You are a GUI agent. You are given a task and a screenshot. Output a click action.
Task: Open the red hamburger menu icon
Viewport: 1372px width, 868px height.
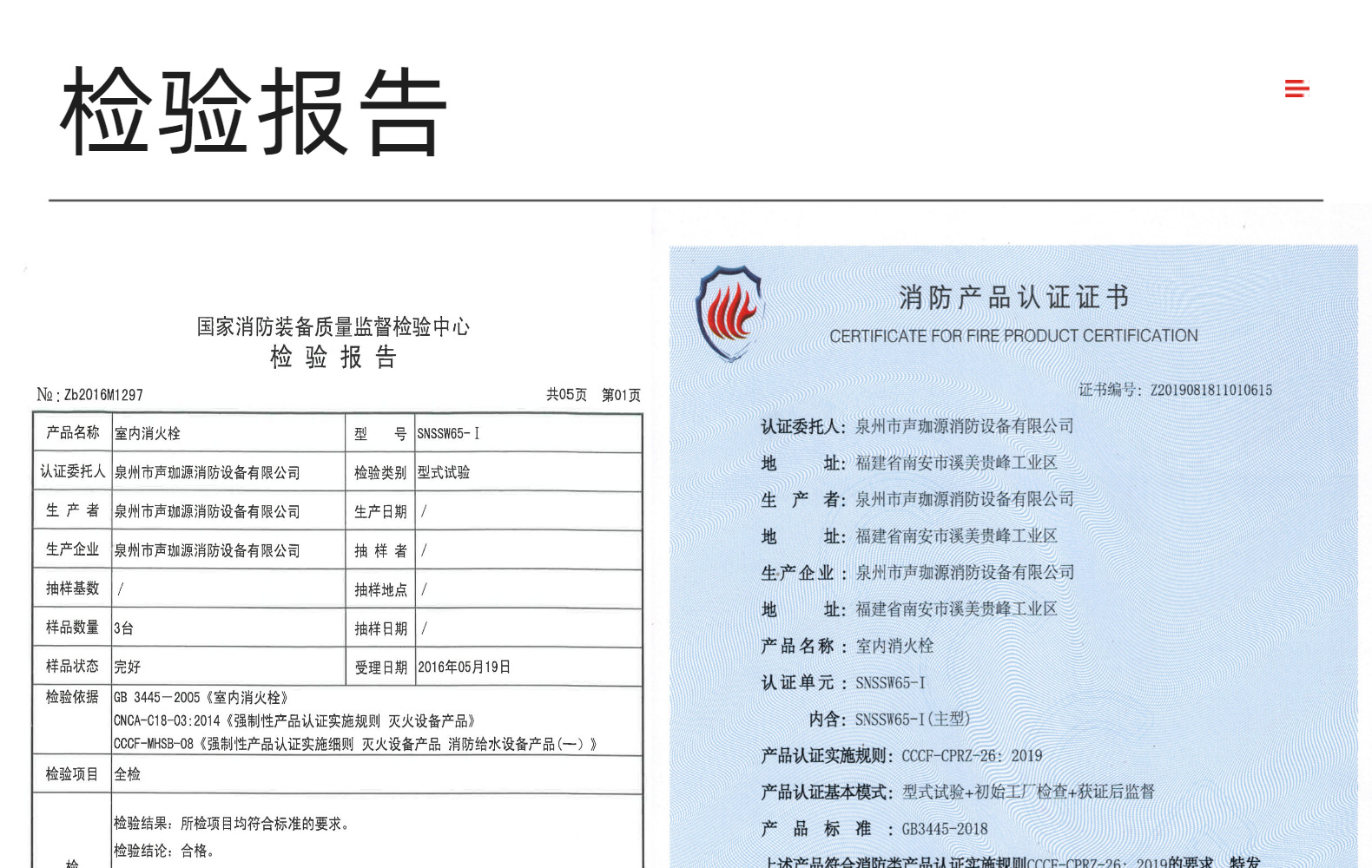coord(1296,89)
